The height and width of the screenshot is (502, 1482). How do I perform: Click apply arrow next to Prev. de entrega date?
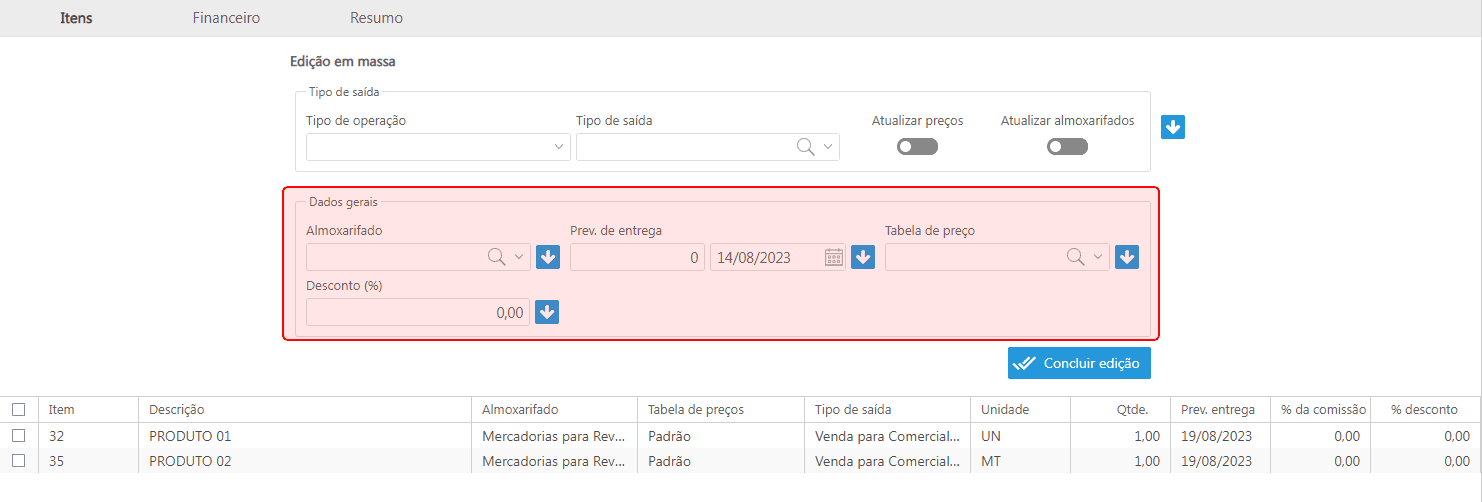[862, 257]
